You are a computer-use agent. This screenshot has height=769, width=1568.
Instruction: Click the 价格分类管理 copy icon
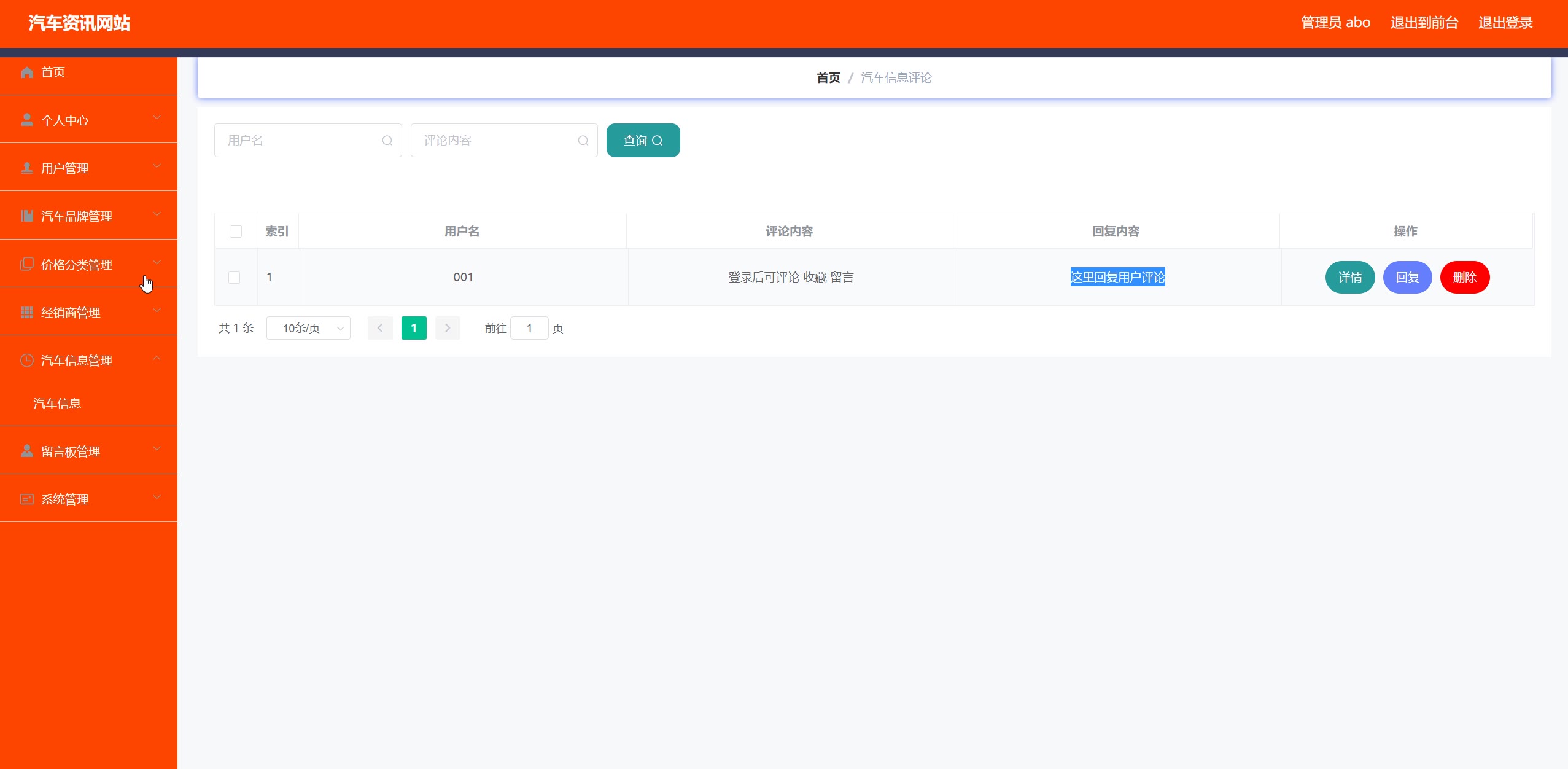pyautogui.click(x=26, y=264)
